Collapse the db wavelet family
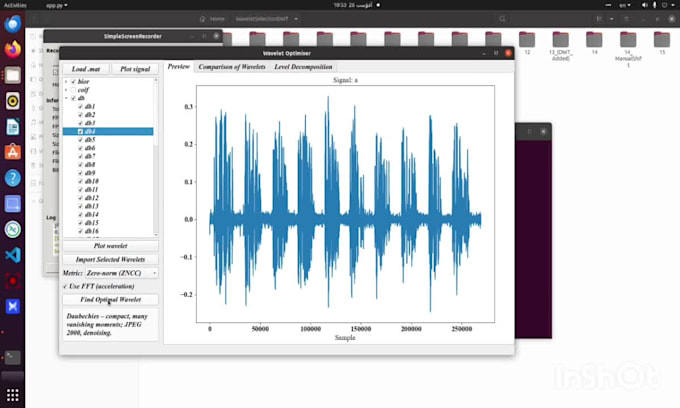This screenshot has width=680, height=408. click(x=66, y=98)
